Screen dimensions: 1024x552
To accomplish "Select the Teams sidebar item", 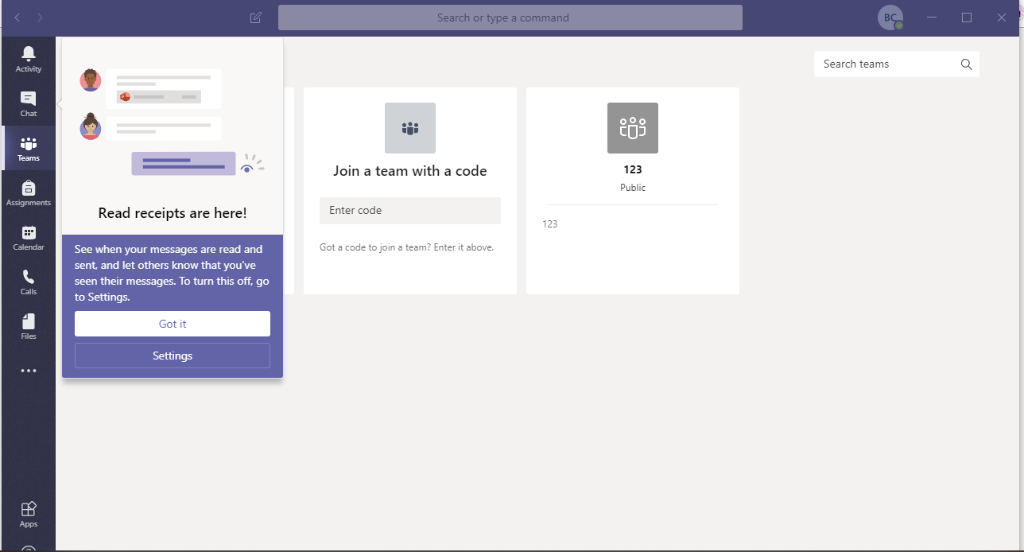I will coord(28,148).
